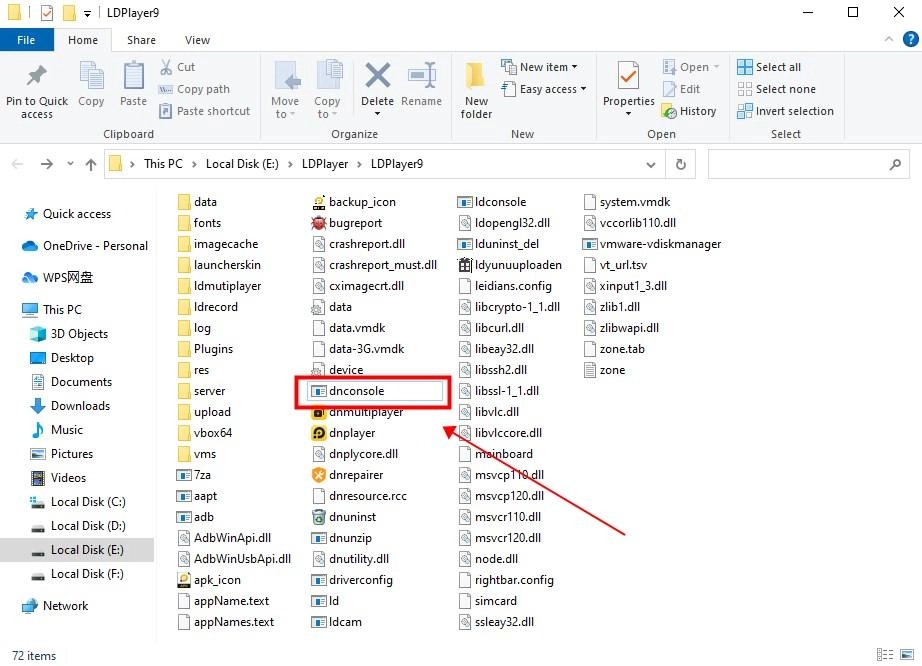Select the system.vmdk file
The width and height of the screenshot is (922, 666).
(627, 202)
